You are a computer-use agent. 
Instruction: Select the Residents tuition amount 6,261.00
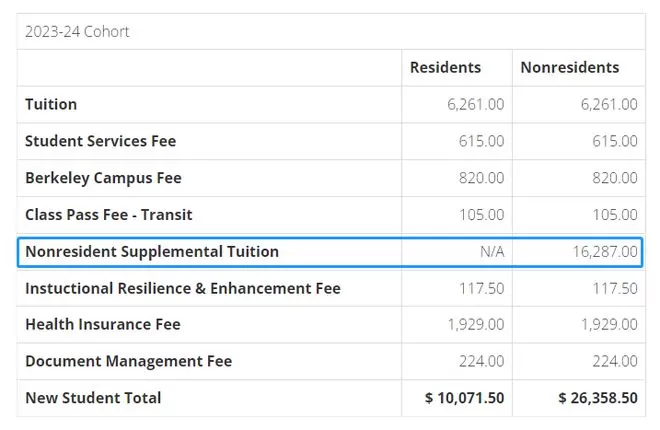click(x=476, y=104)
